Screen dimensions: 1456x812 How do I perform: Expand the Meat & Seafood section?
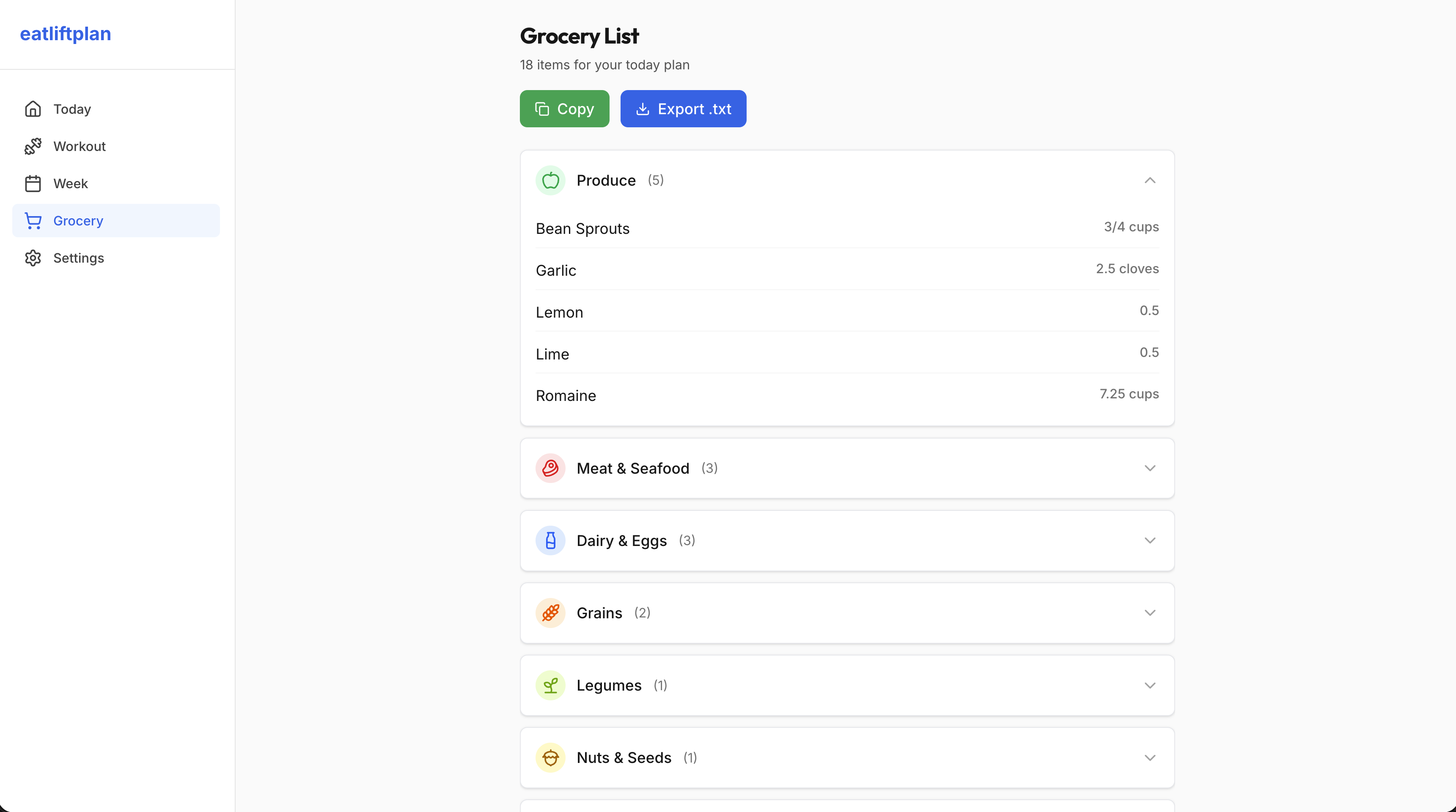click(1149, 468)
